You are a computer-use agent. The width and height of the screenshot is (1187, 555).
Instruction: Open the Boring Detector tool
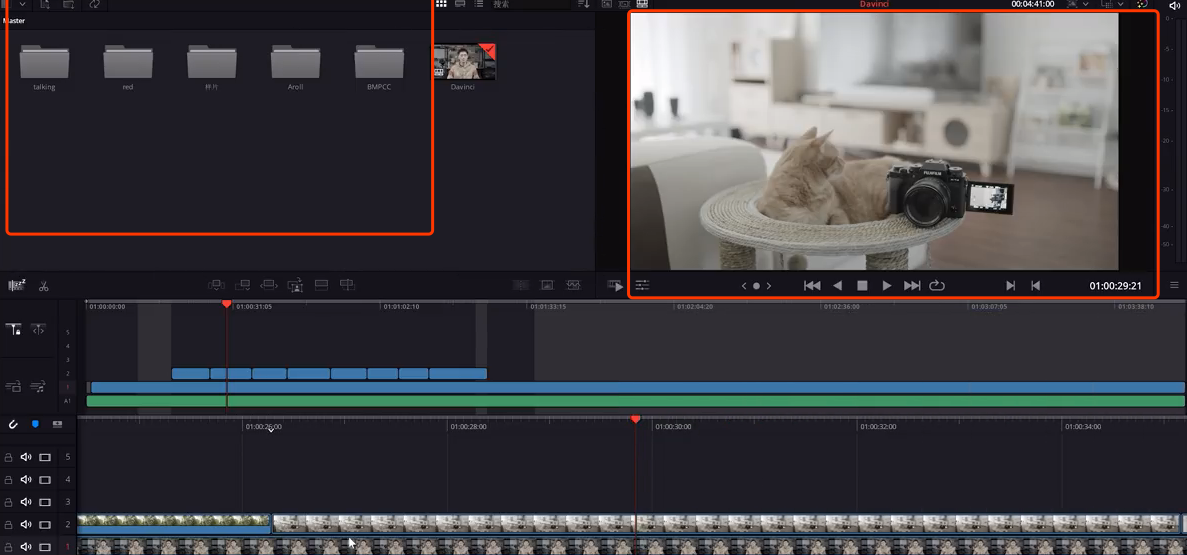pyautogui.click(x=16, y=286)
